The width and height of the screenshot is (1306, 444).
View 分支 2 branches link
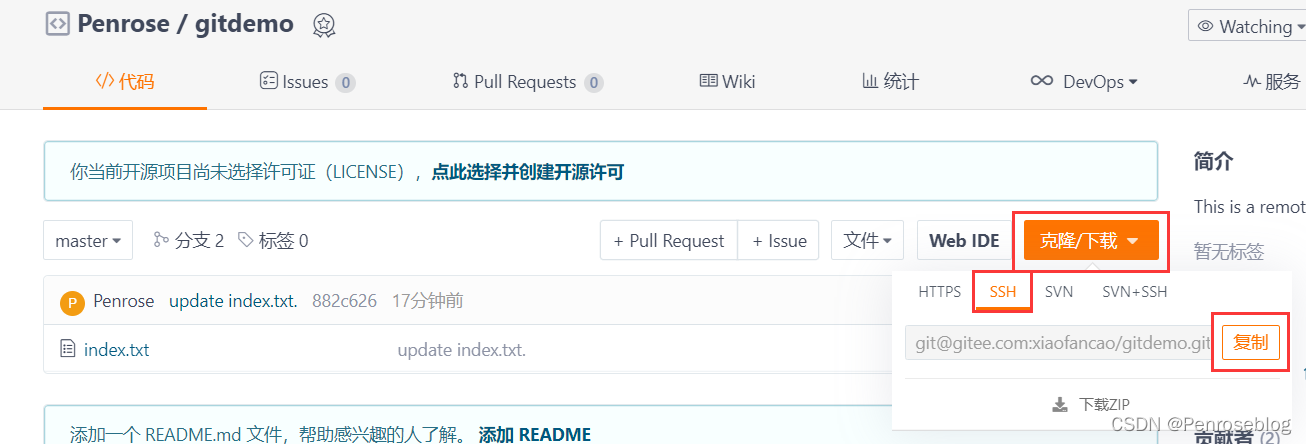188,241
